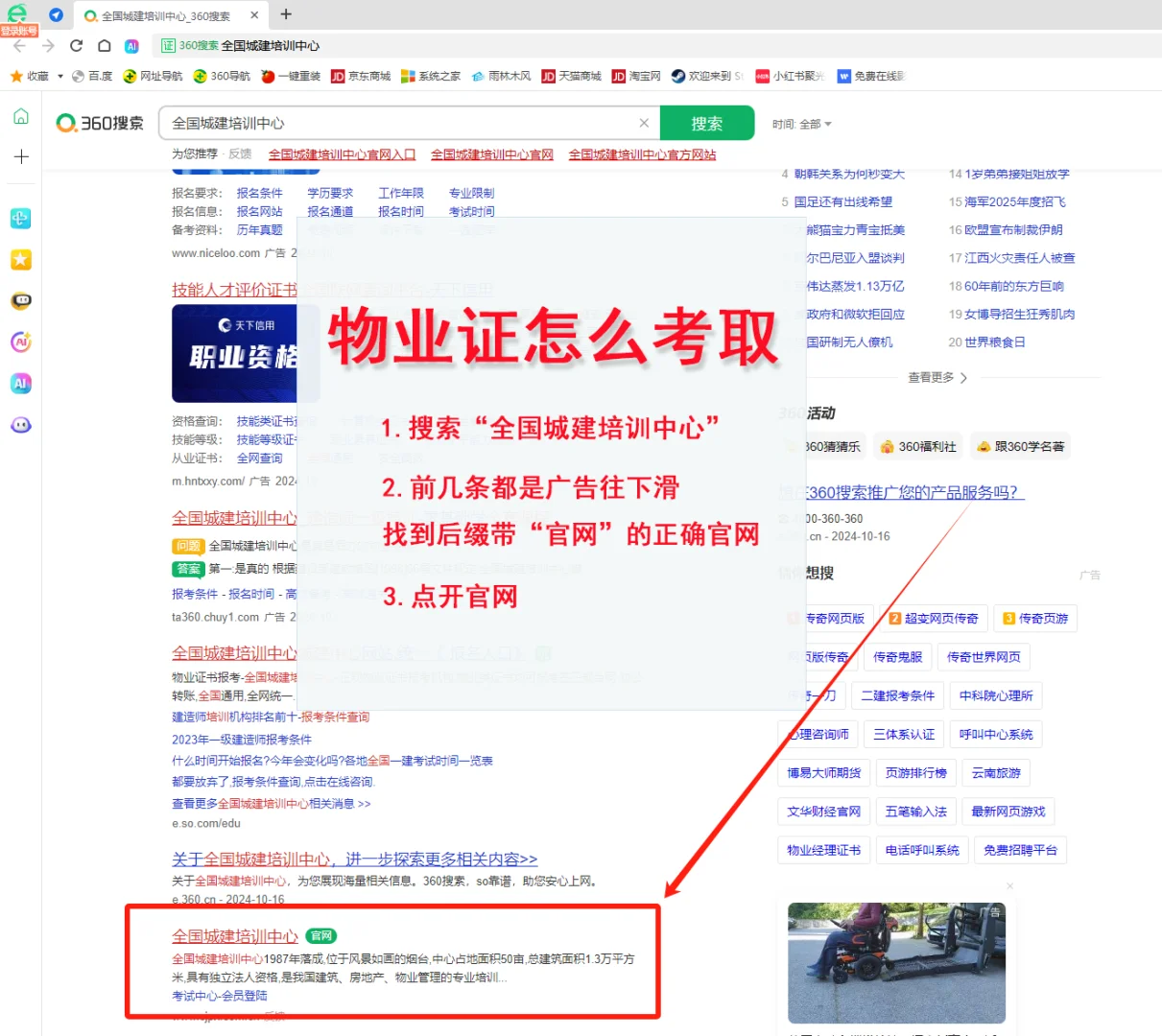Open the browser home toolbar icon

pos(104,45)
